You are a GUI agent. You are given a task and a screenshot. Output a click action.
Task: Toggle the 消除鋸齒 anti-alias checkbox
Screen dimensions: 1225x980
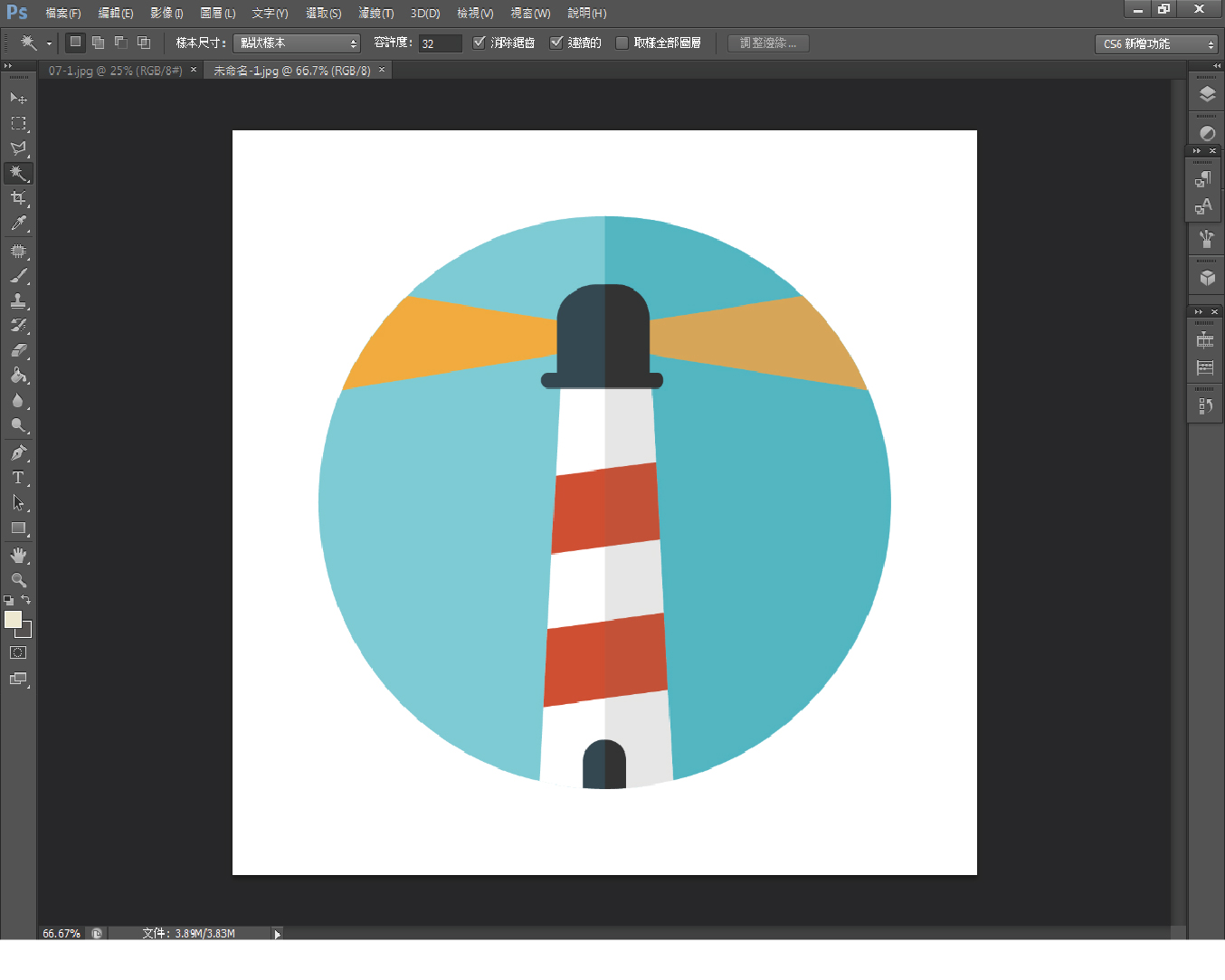pyautogui.click(x=480, y=43)
